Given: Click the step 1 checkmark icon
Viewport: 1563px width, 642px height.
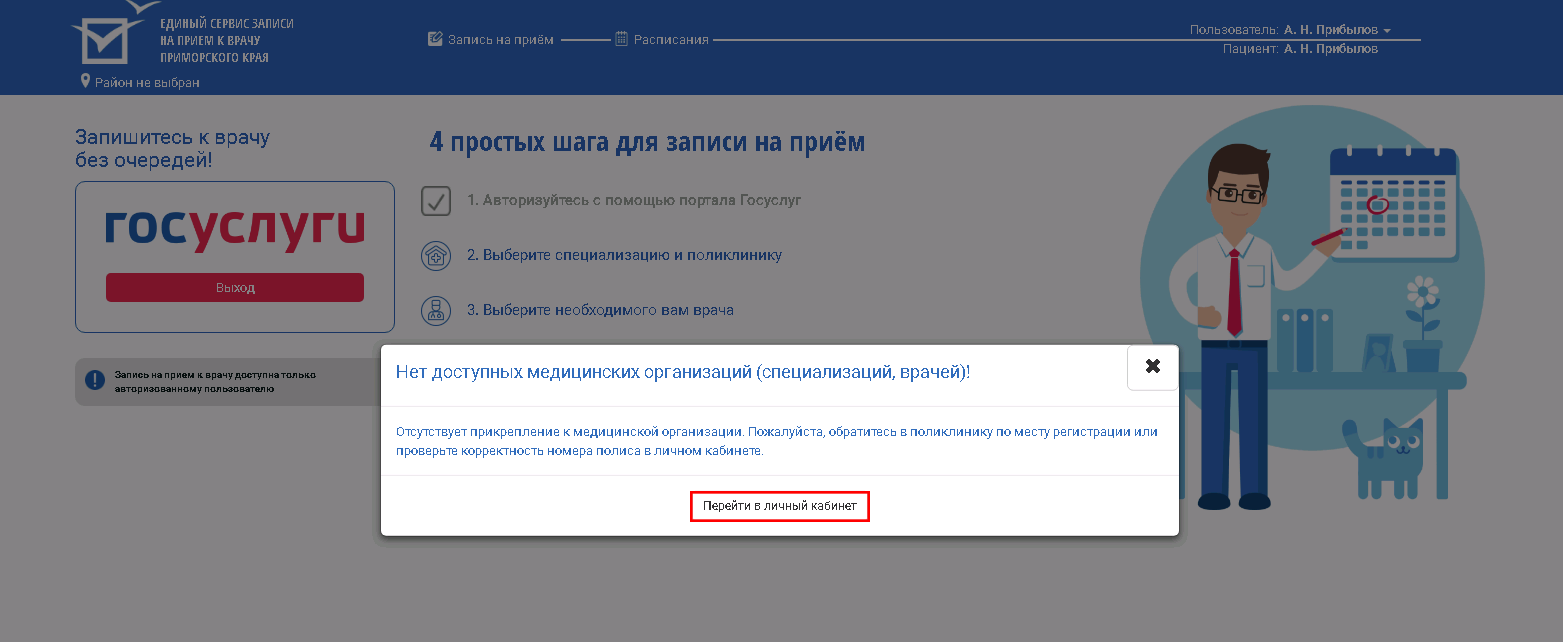Looking at the screenshot, I should [436, 200].
